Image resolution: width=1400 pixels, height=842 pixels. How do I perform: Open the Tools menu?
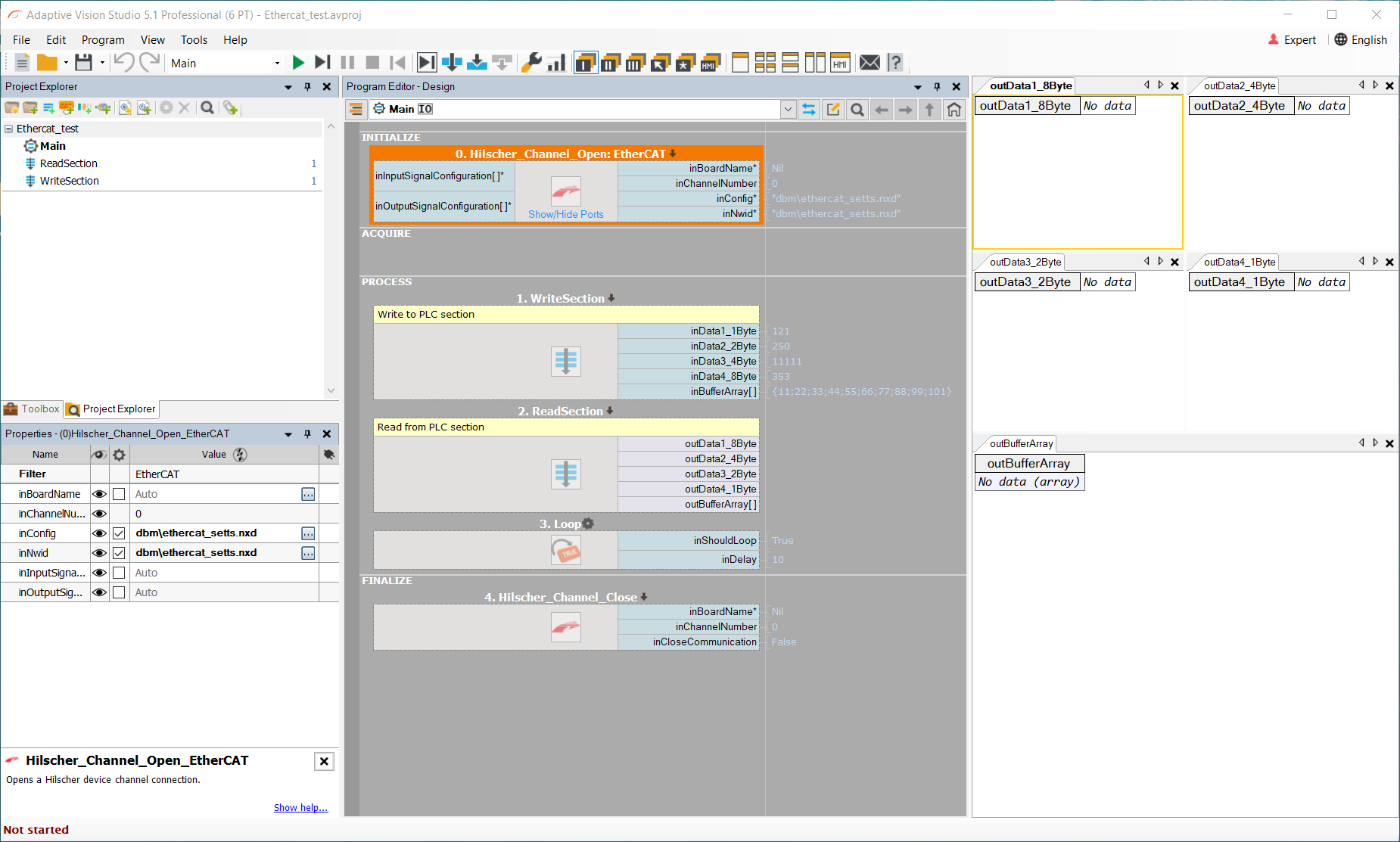click(x=194, y=40)
